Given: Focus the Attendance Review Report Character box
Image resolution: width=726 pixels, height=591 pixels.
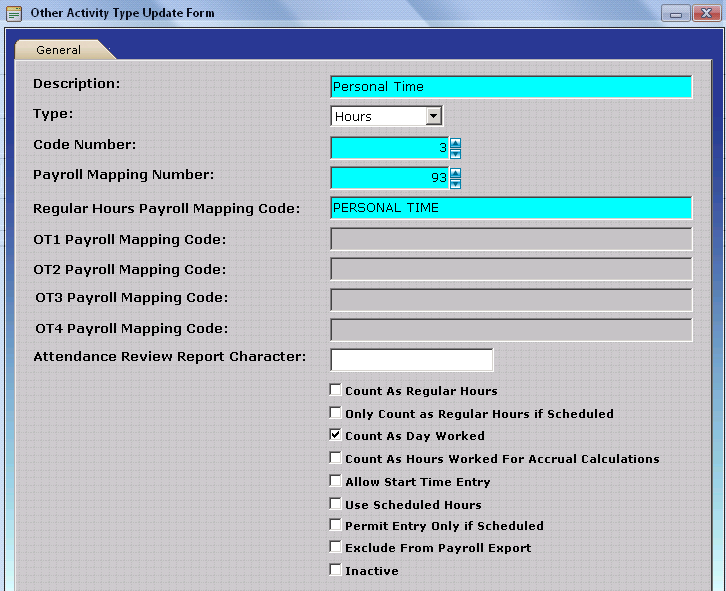Looking at the screenshot, I should coord(411,359).
